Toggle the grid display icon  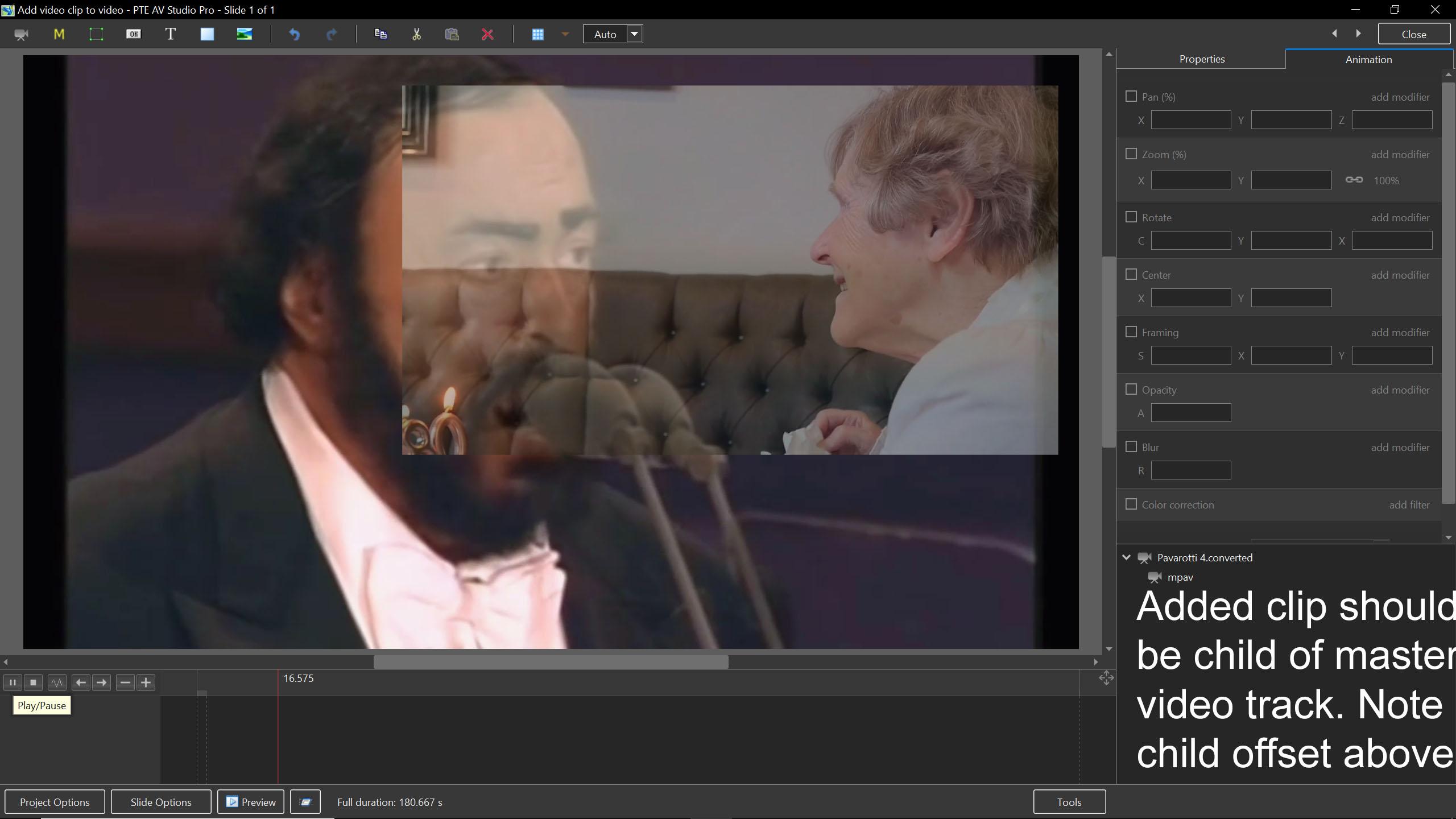coord(537,35)
